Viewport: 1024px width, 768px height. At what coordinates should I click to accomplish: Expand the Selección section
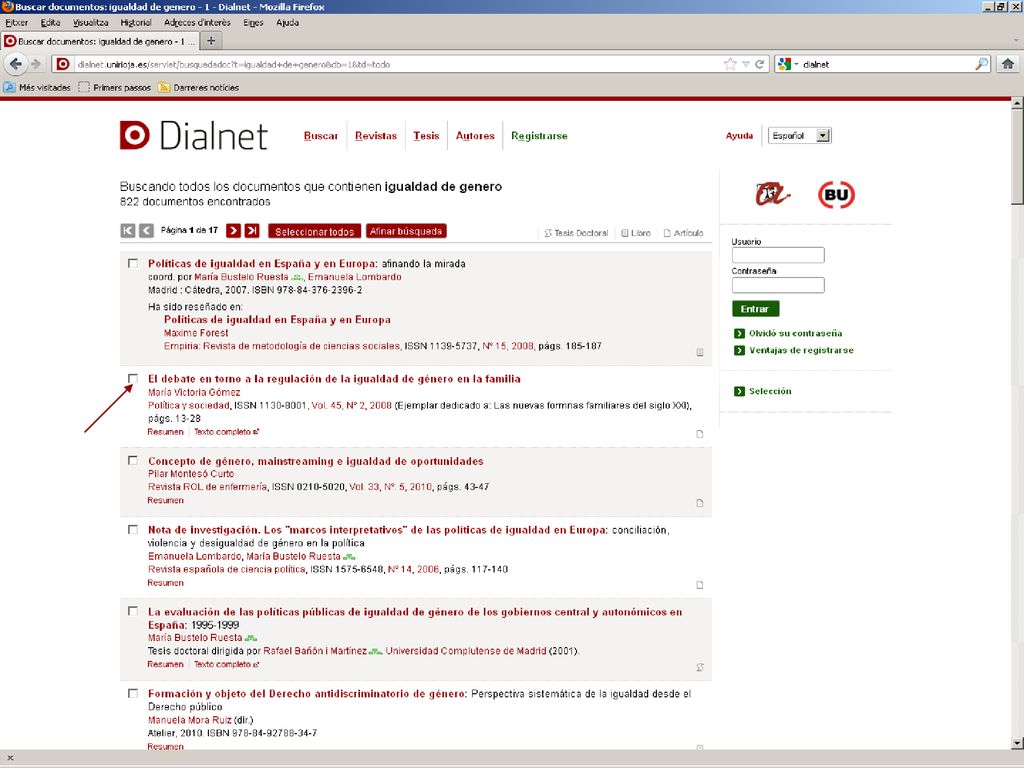pyautogui.click(x=763, y=391)
